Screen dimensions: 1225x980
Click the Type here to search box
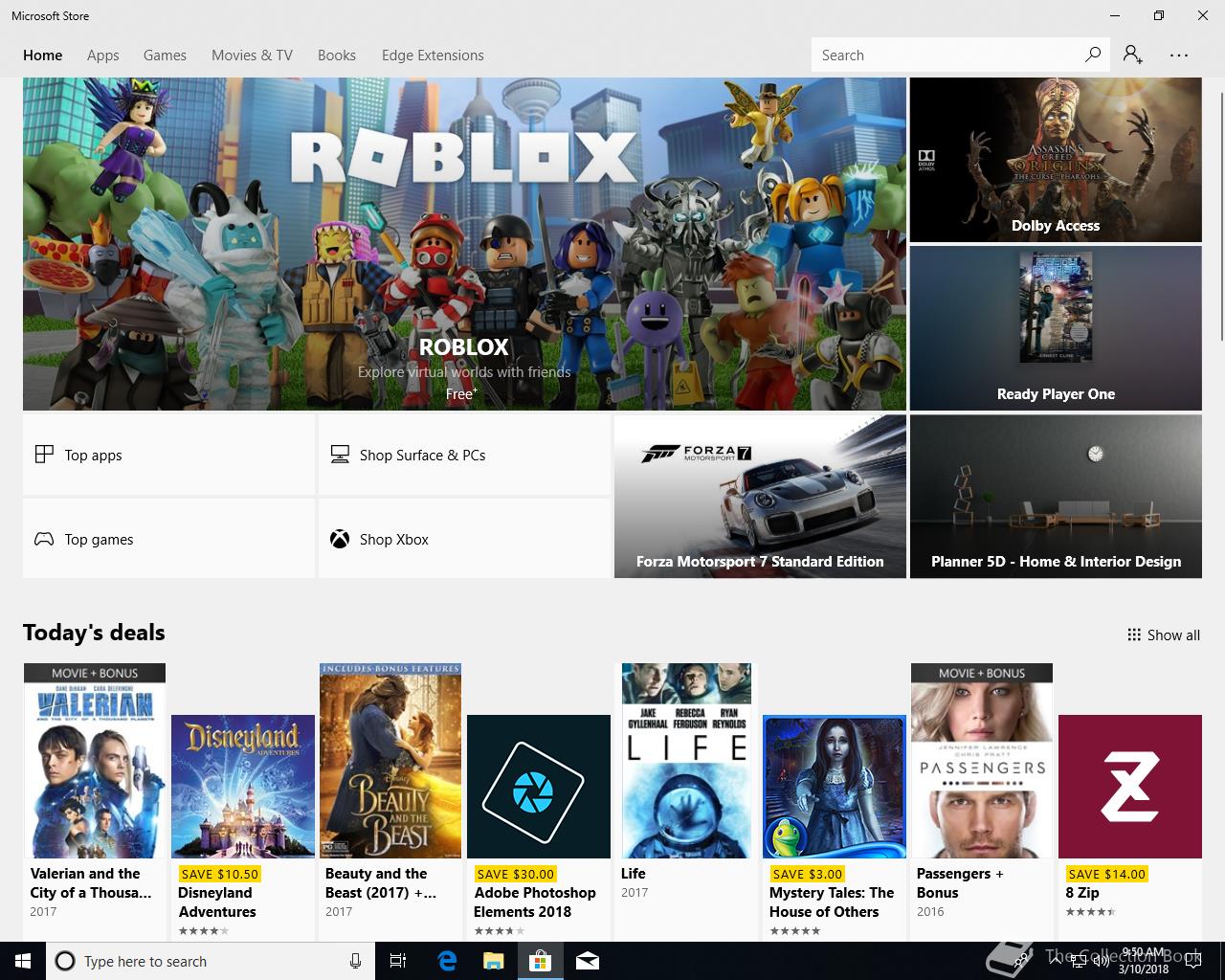pos(209,961)
